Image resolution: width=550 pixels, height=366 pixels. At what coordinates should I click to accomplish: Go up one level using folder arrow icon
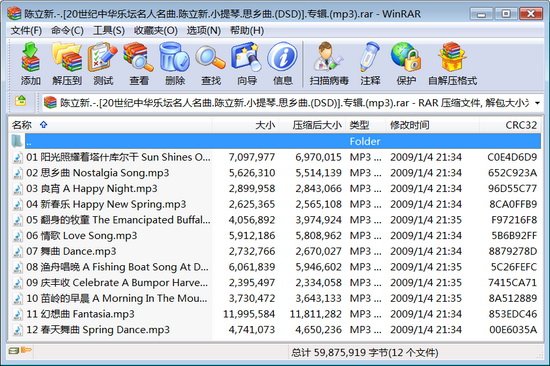[x=21, y=101]
